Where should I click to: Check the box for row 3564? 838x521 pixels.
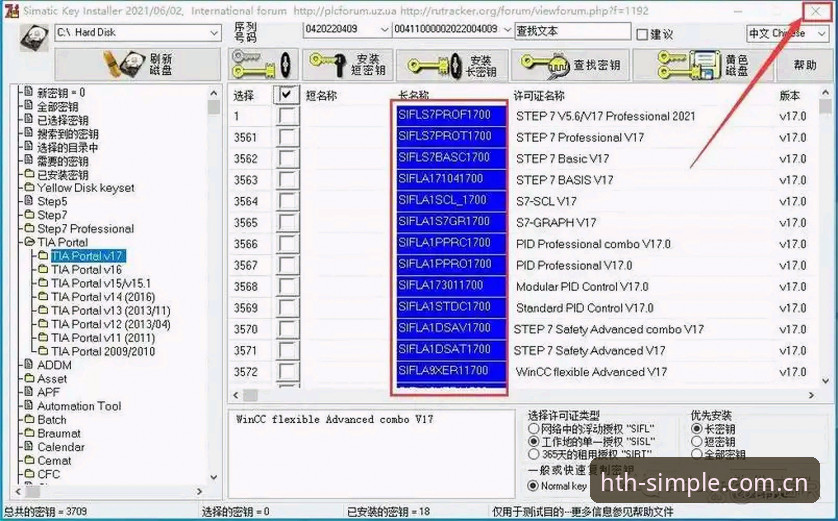pos(287,201)
